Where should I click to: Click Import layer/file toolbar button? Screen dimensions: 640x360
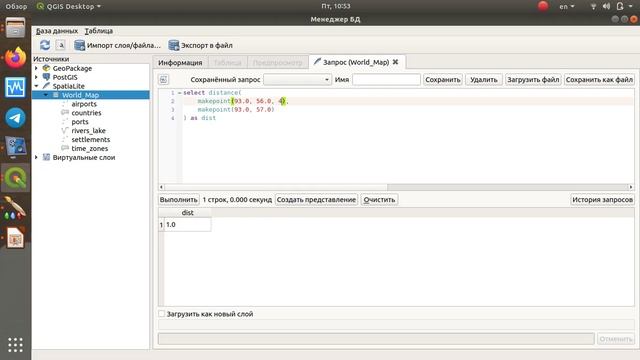coord(118,45)
